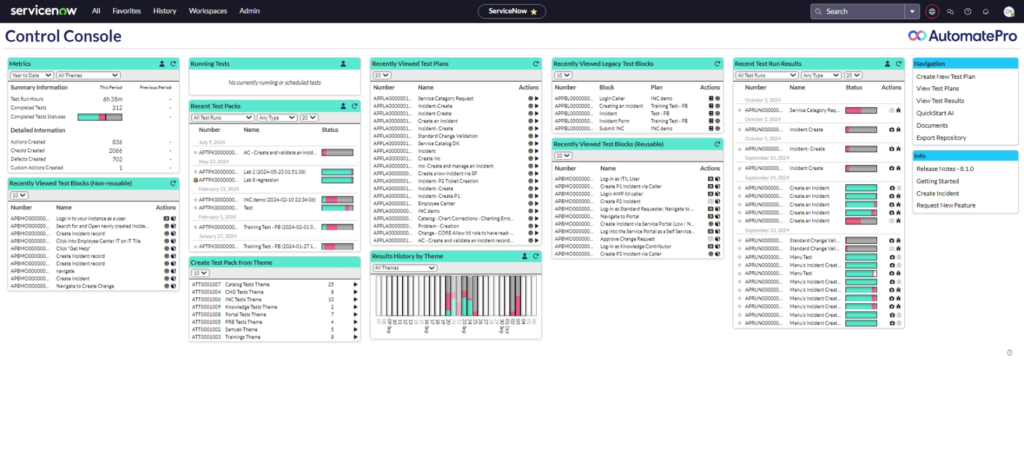
Task: Refresh Recently Viewed Test Plans panel
Action: click(536, 64)
